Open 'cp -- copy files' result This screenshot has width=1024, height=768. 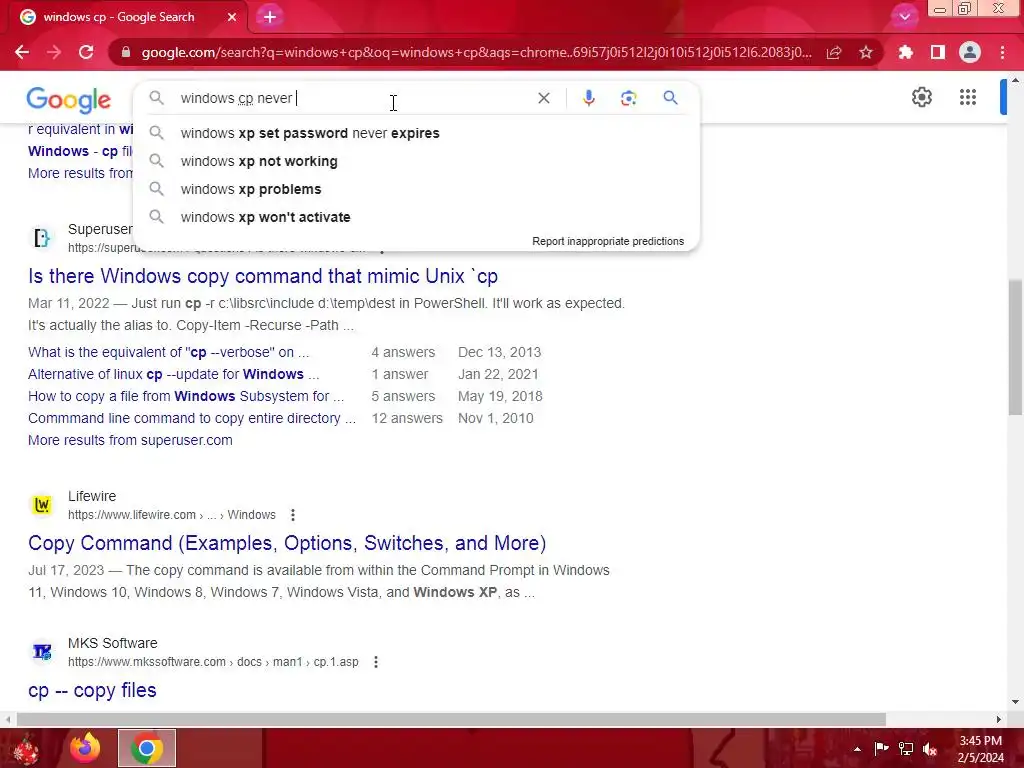pyautogui.click(x=92, y=690)
